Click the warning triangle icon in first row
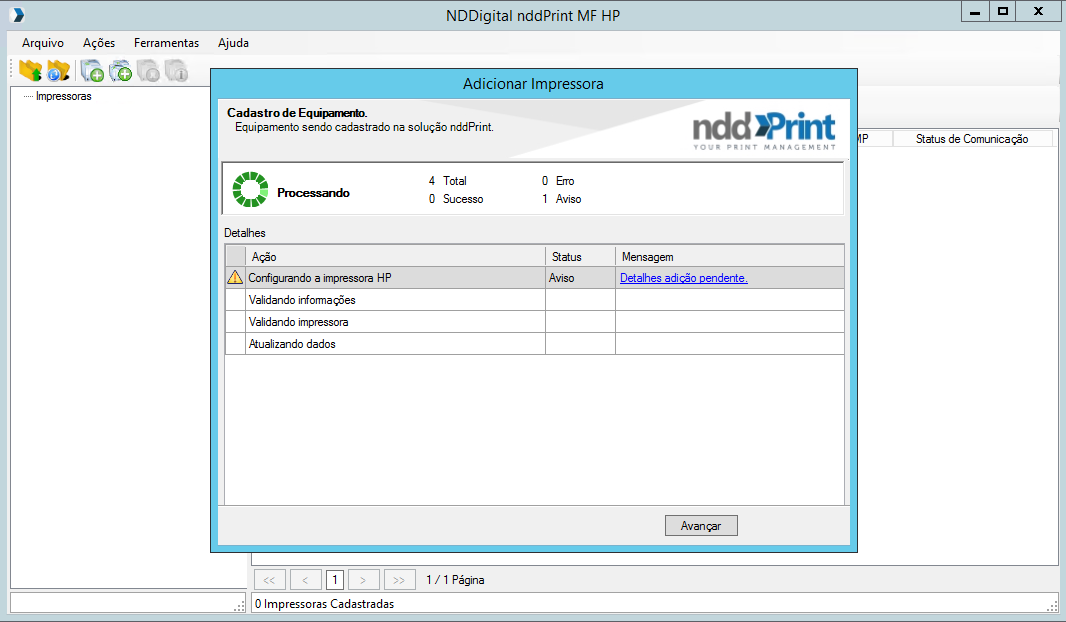The width and height of the screenshot is (1066, 622). click(x=235, y=278)
